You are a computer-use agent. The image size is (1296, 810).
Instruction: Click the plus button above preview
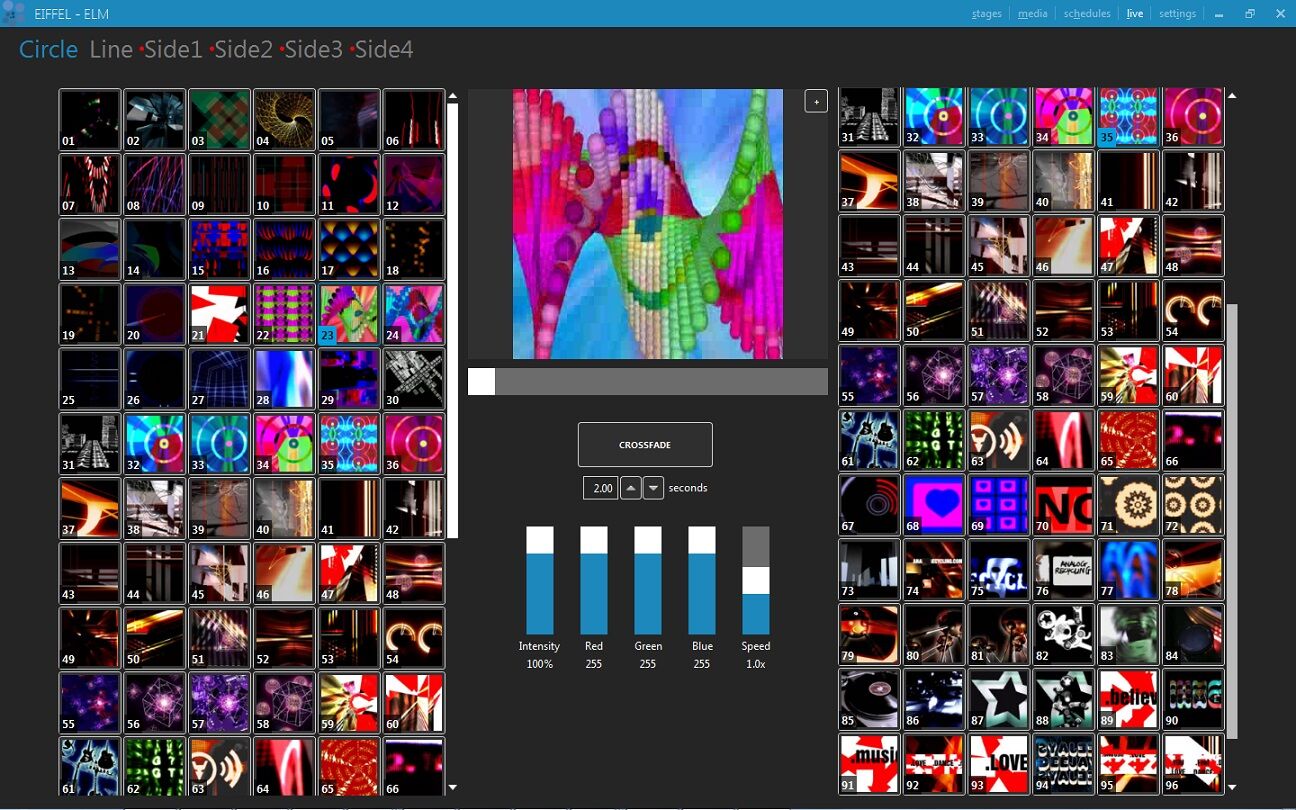(x=816, y=101)
